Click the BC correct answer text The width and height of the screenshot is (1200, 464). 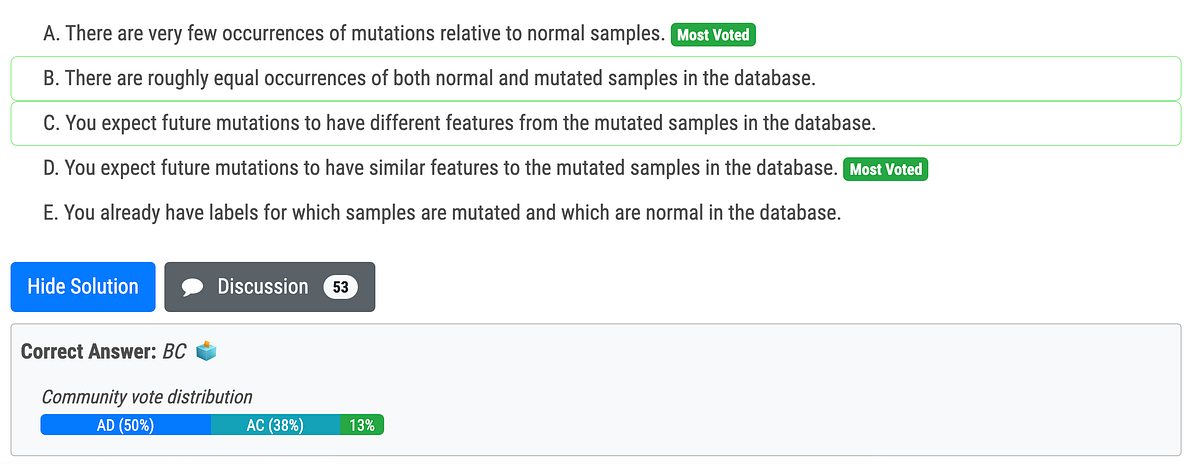[x=174, y=352]
